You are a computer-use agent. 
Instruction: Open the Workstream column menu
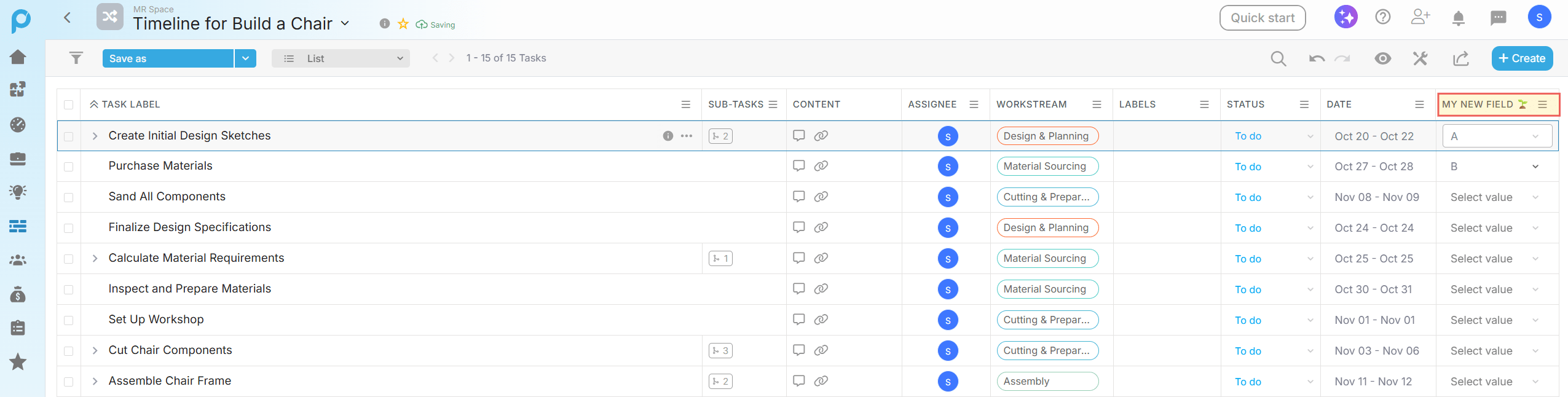pos(1096,104)
